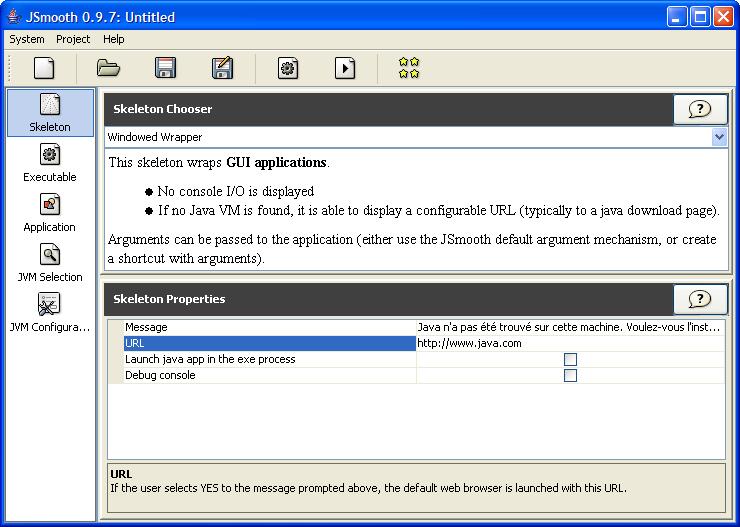Viewport: 740px width, 527px height.
Task: Open a project with the folder icon
Action: (108, 68)
